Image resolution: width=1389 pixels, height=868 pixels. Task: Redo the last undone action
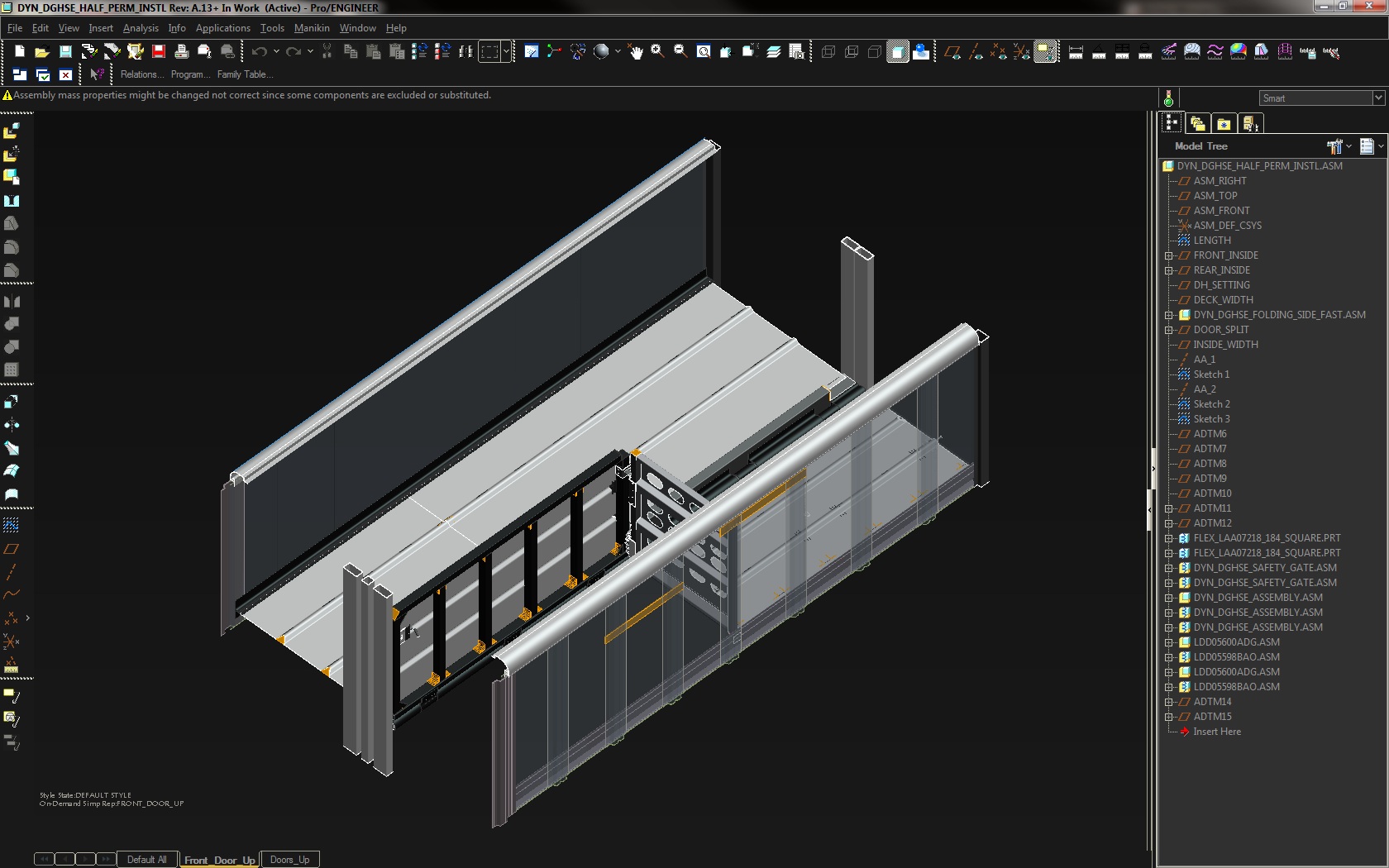click(293, 51)
